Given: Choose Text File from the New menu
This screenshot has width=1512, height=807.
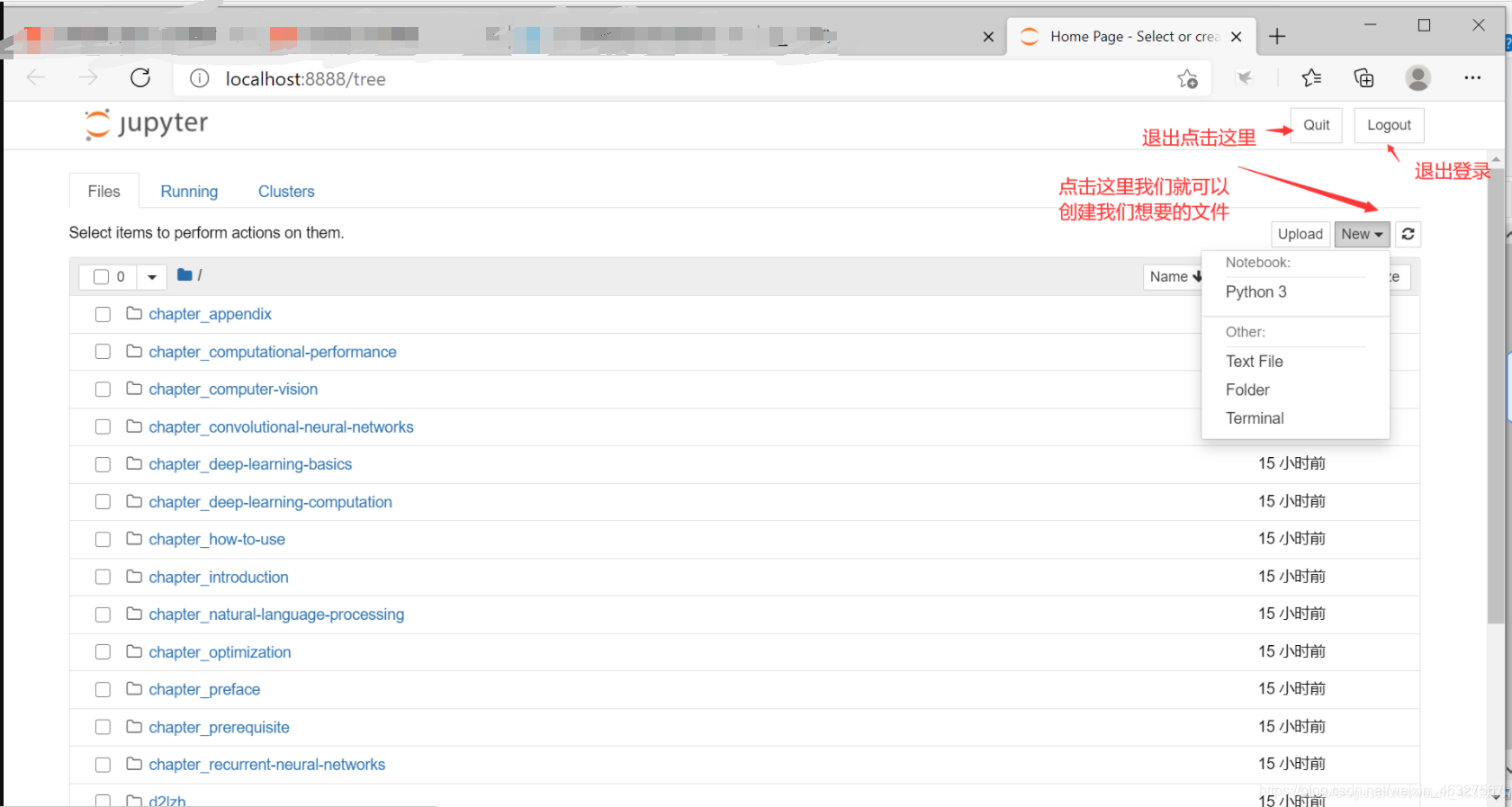Looking at the screenshot, I should tap(1255, 361).
